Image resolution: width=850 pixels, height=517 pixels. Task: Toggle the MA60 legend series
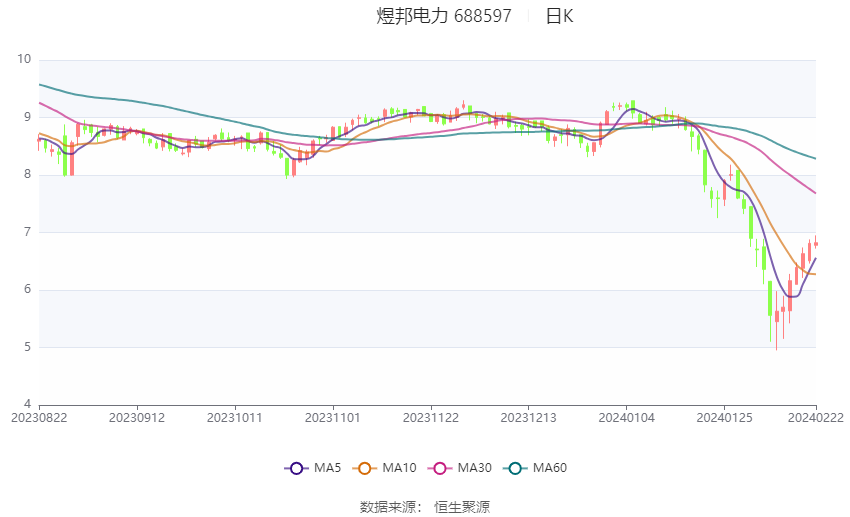[x=535, y=468]
